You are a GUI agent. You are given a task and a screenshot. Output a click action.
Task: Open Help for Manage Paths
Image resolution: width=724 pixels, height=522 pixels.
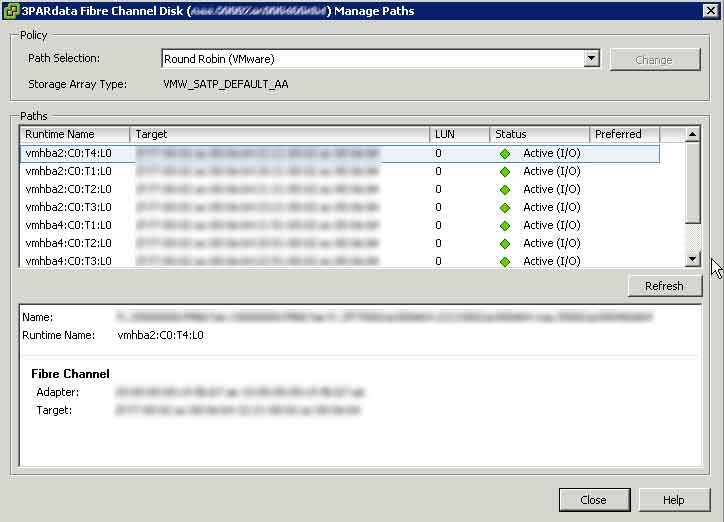coord(674,500)
